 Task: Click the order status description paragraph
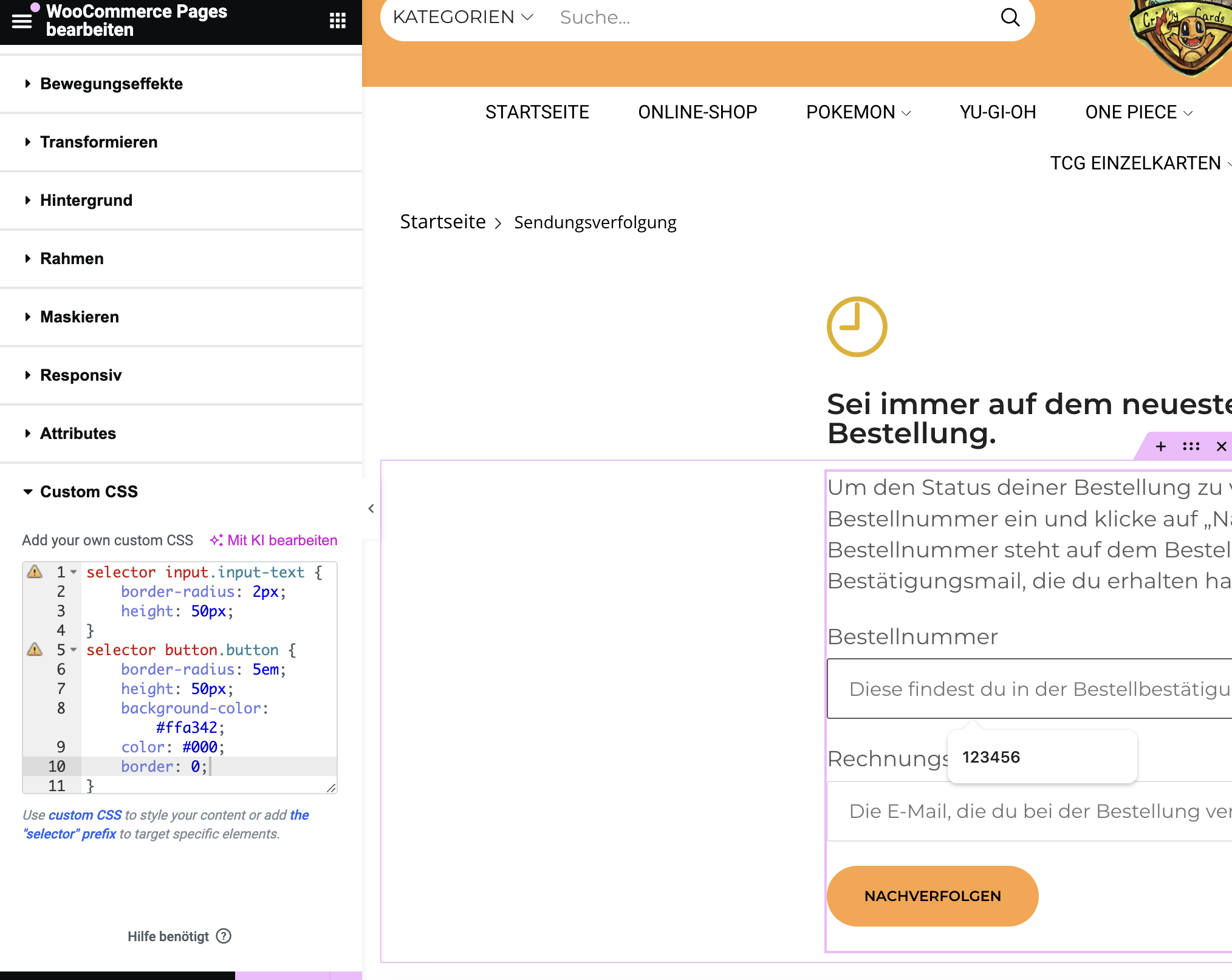click(x=1030, y=534)
